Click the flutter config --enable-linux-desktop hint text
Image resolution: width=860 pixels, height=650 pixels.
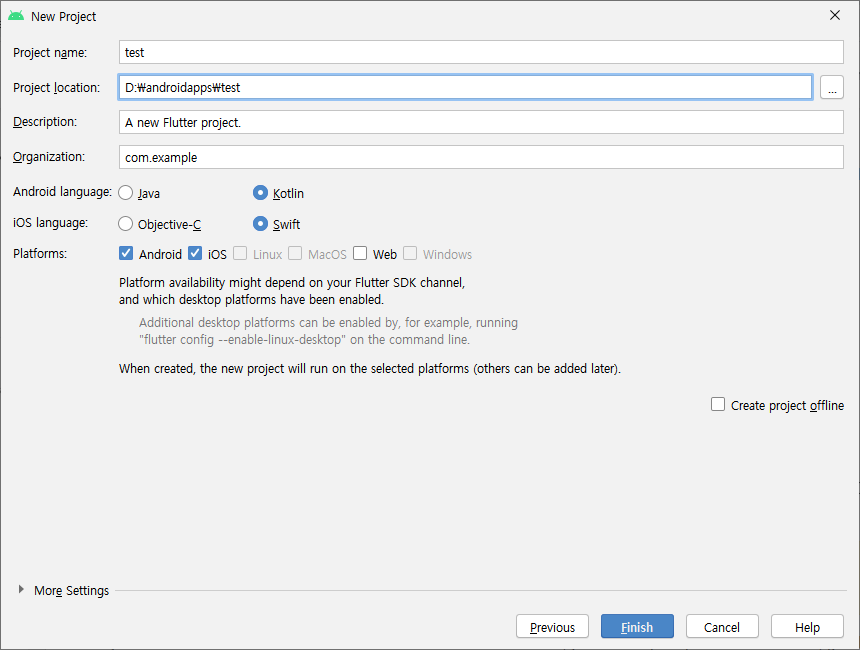tap(304, 340)
